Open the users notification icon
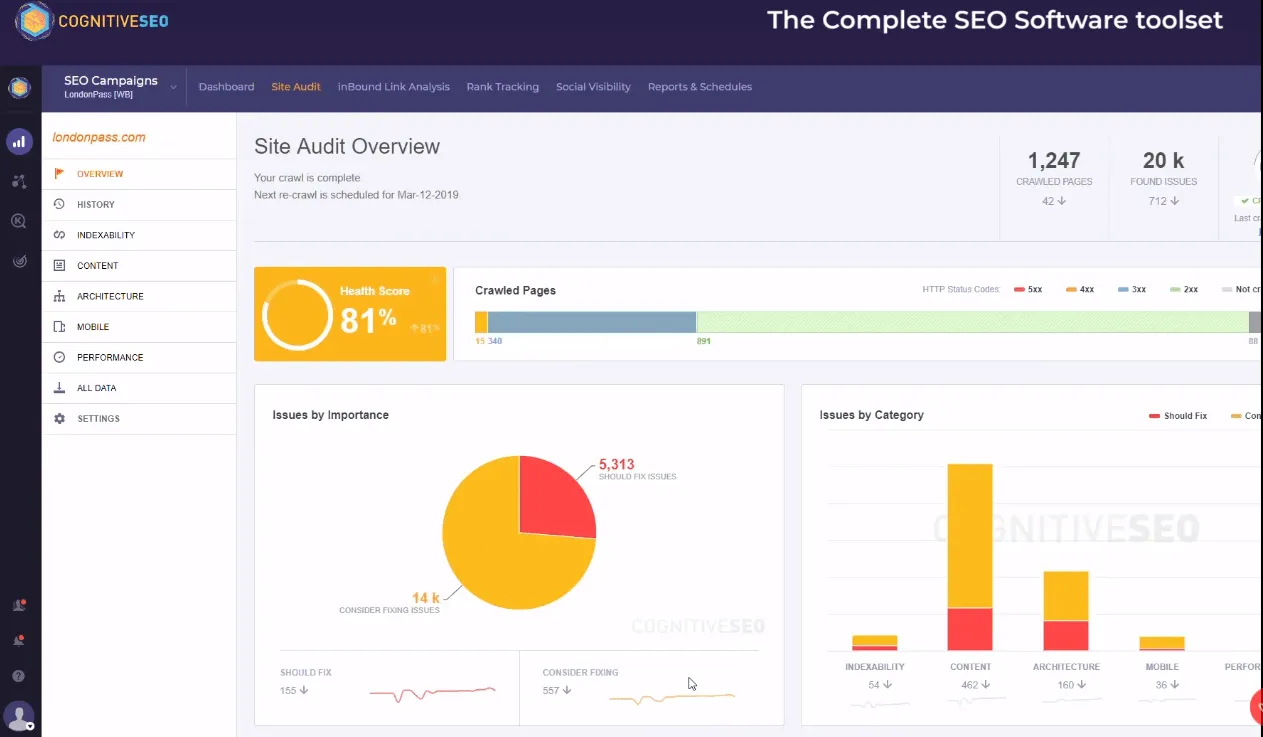Image resolution: width=1263 pixels, height=737 pixels. tap(19, 605)
